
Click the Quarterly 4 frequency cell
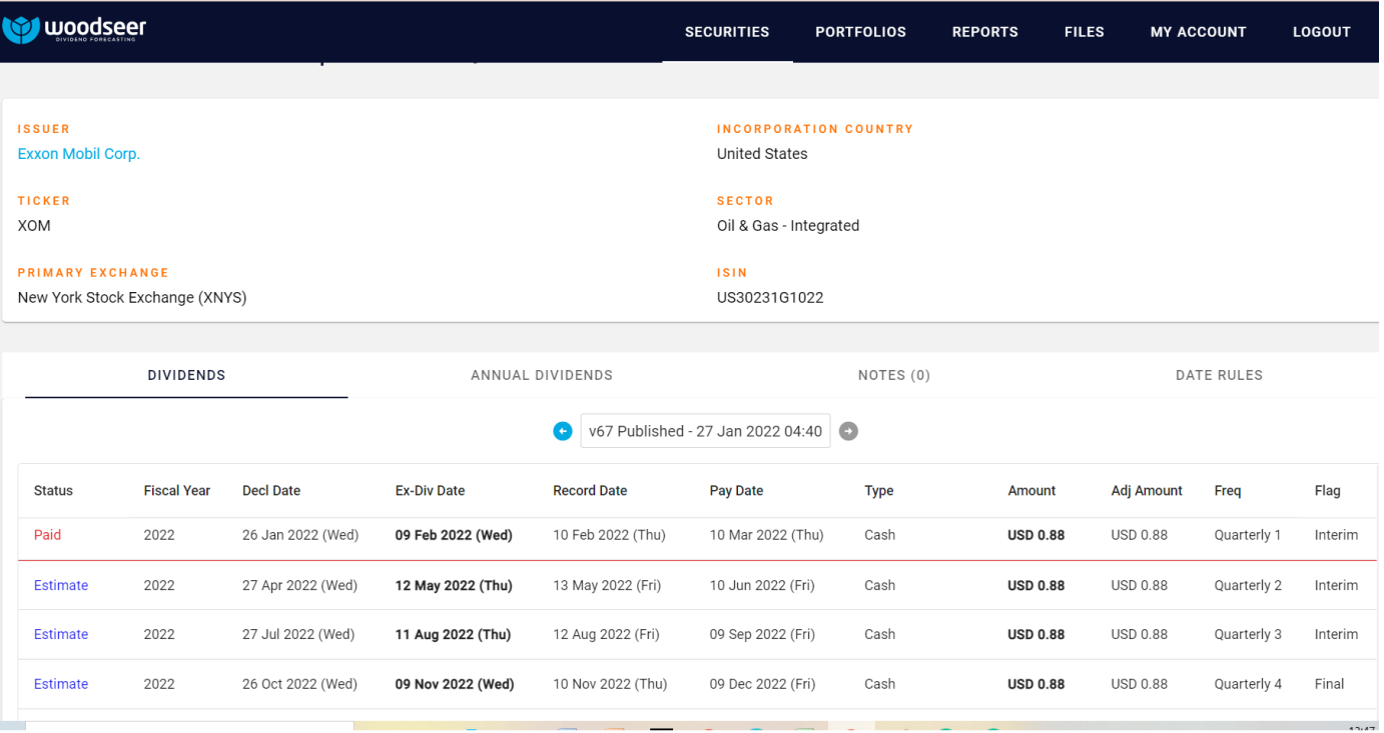[1248, 684]
